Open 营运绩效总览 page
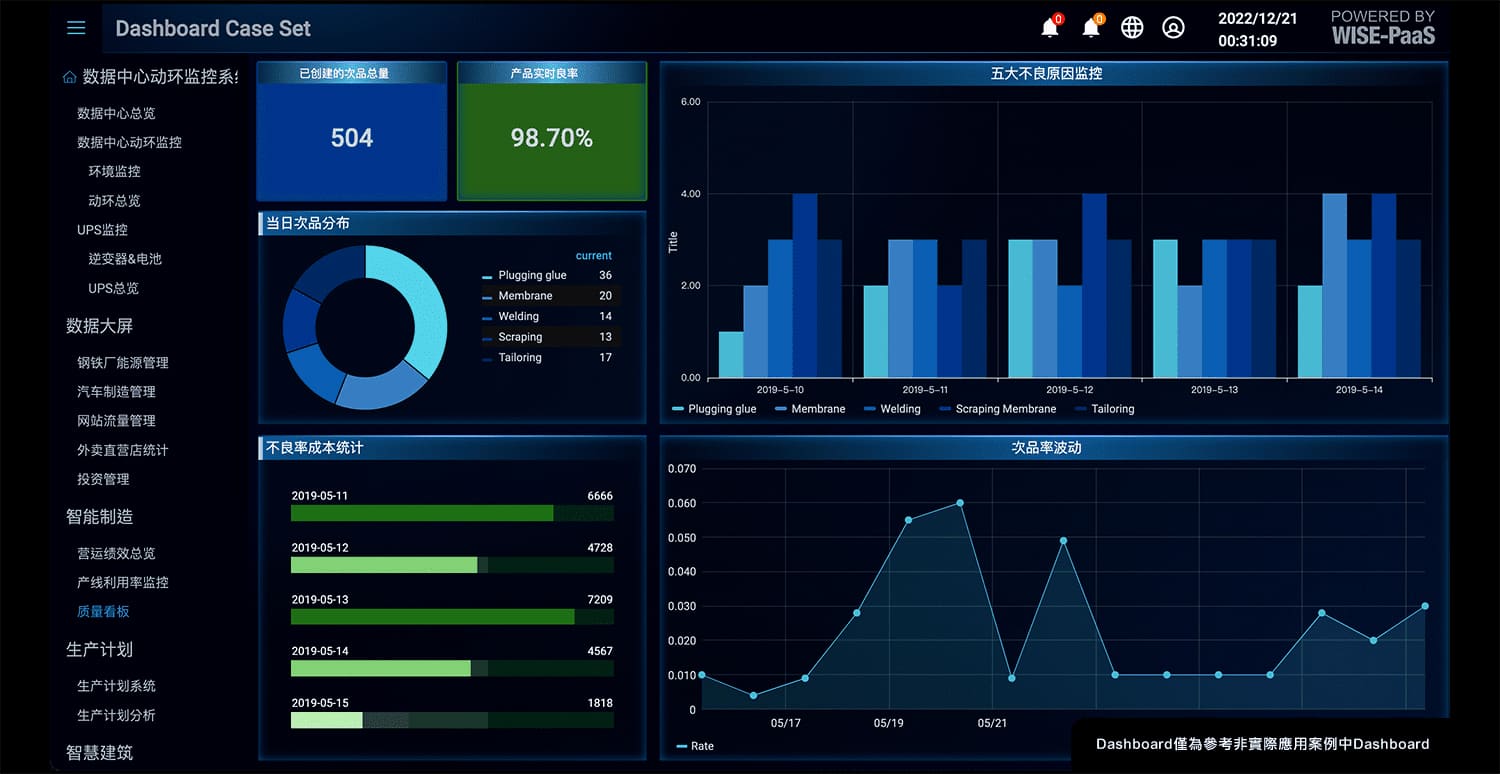 click(x=116, y=553)
